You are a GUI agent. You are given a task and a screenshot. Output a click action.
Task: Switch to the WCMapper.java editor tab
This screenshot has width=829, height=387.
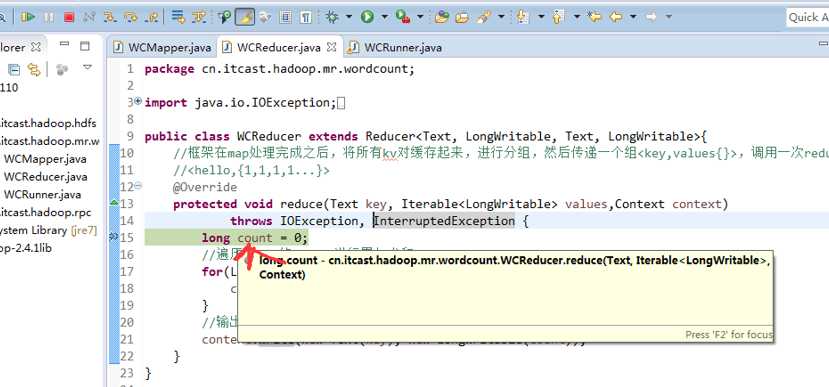pyautogui.click(x=163, y=48)
